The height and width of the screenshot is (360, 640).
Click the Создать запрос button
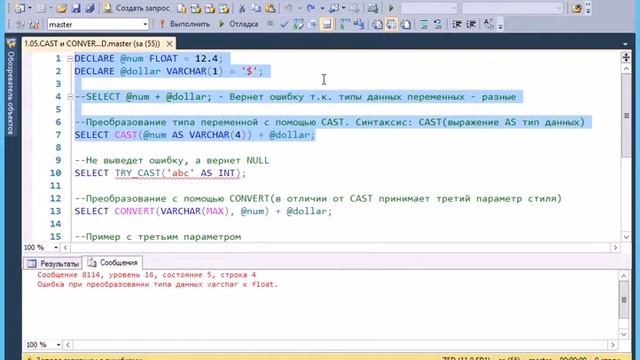[x=136, y=8]
